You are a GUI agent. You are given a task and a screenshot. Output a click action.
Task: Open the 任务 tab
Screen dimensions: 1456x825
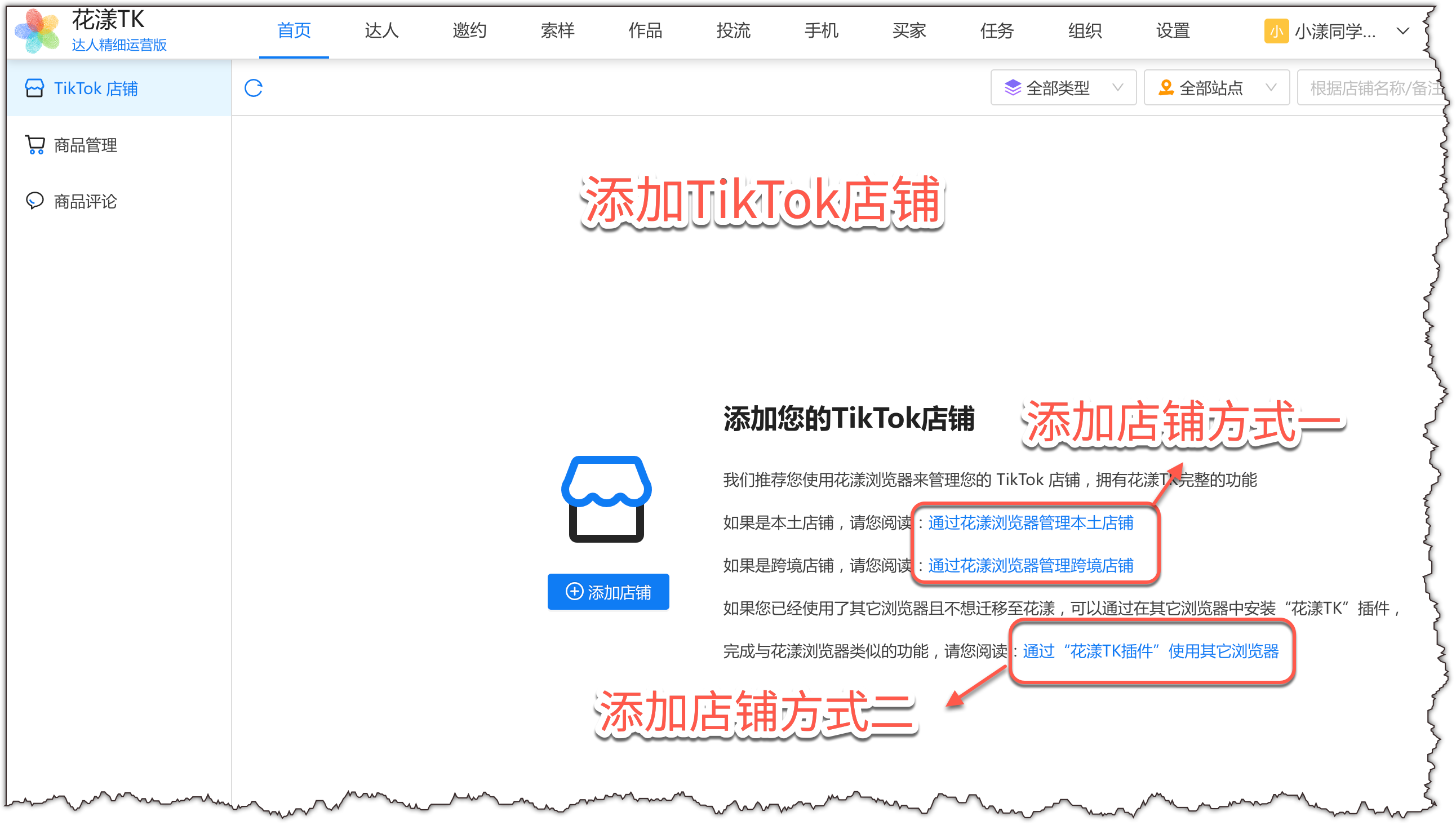tap(997, 30)
